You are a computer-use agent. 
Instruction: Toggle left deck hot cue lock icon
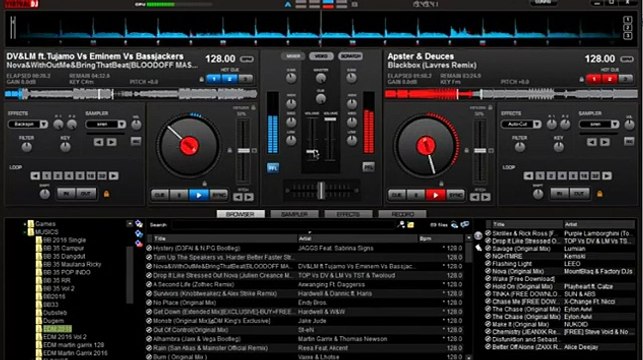[201, 80]
